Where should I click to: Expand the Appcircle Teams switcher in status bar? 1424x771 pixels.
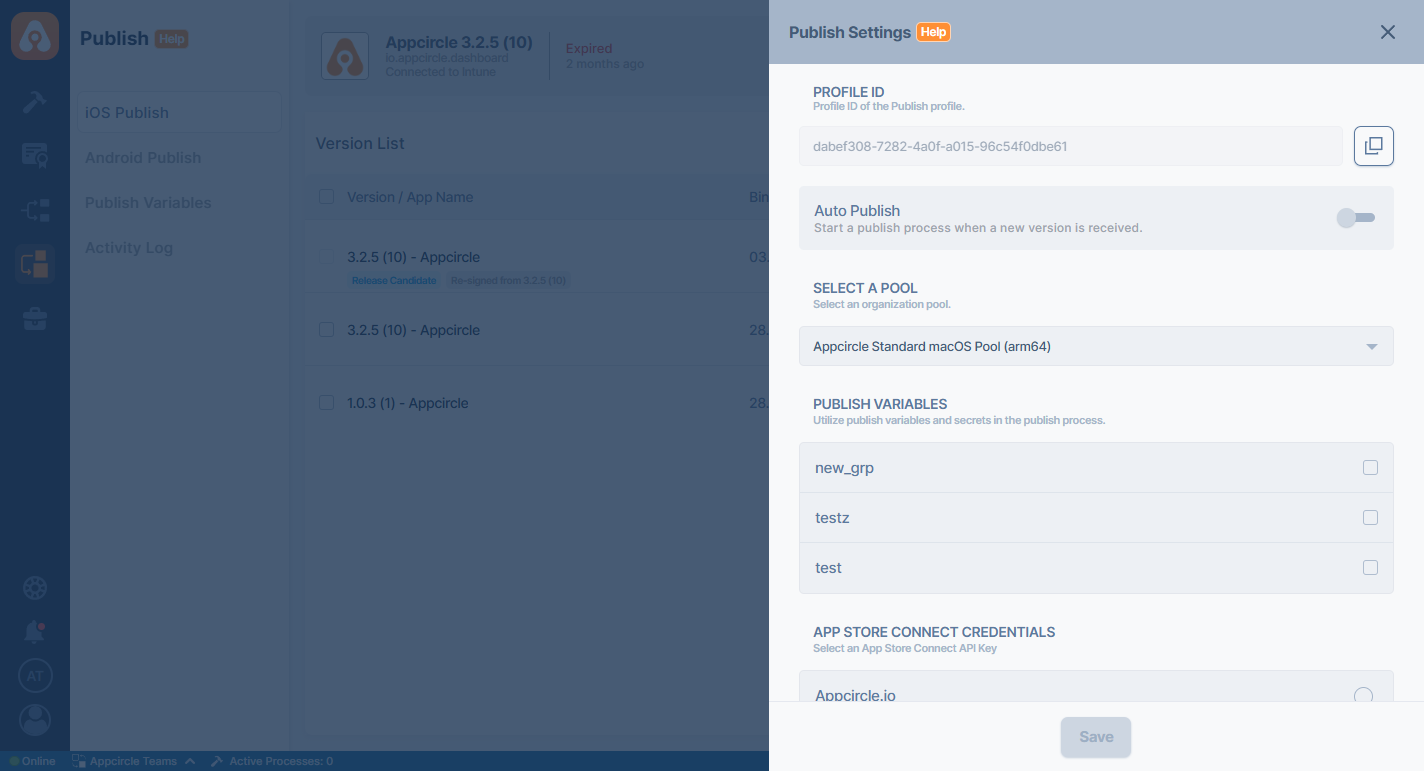tap(134, 760)
